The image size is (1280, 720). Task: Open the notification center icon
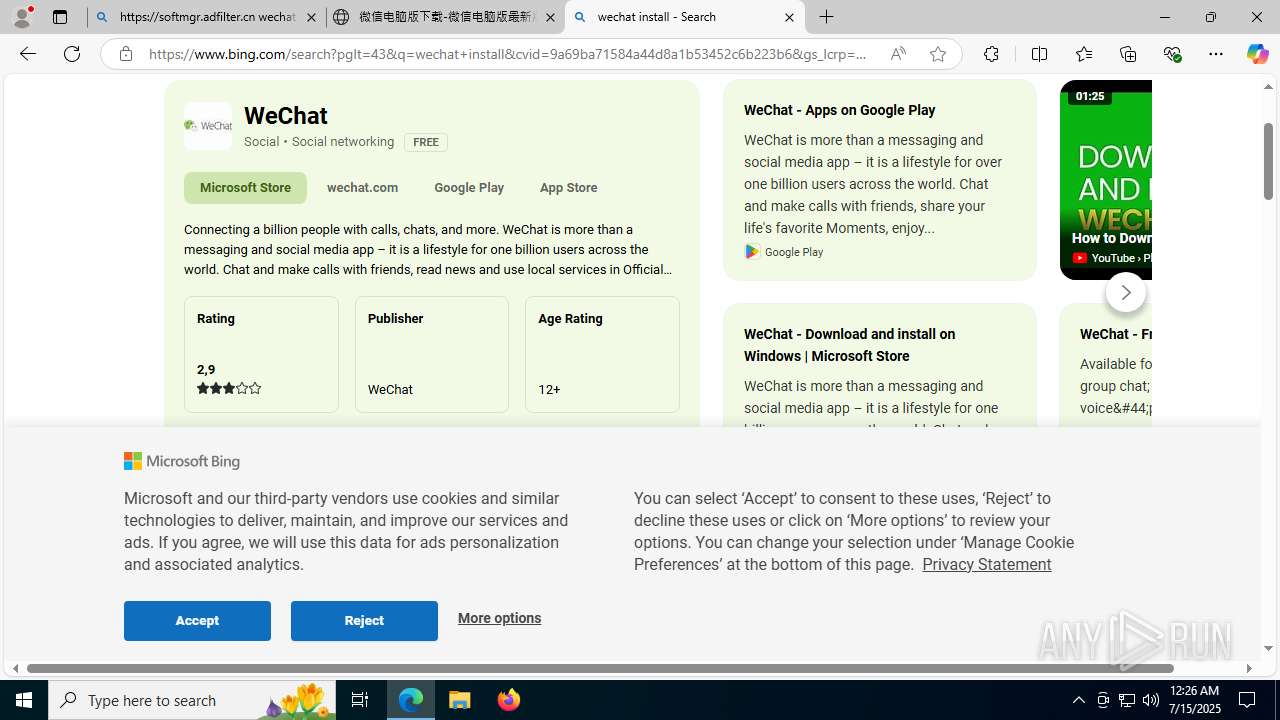[x=1248, y=700]
